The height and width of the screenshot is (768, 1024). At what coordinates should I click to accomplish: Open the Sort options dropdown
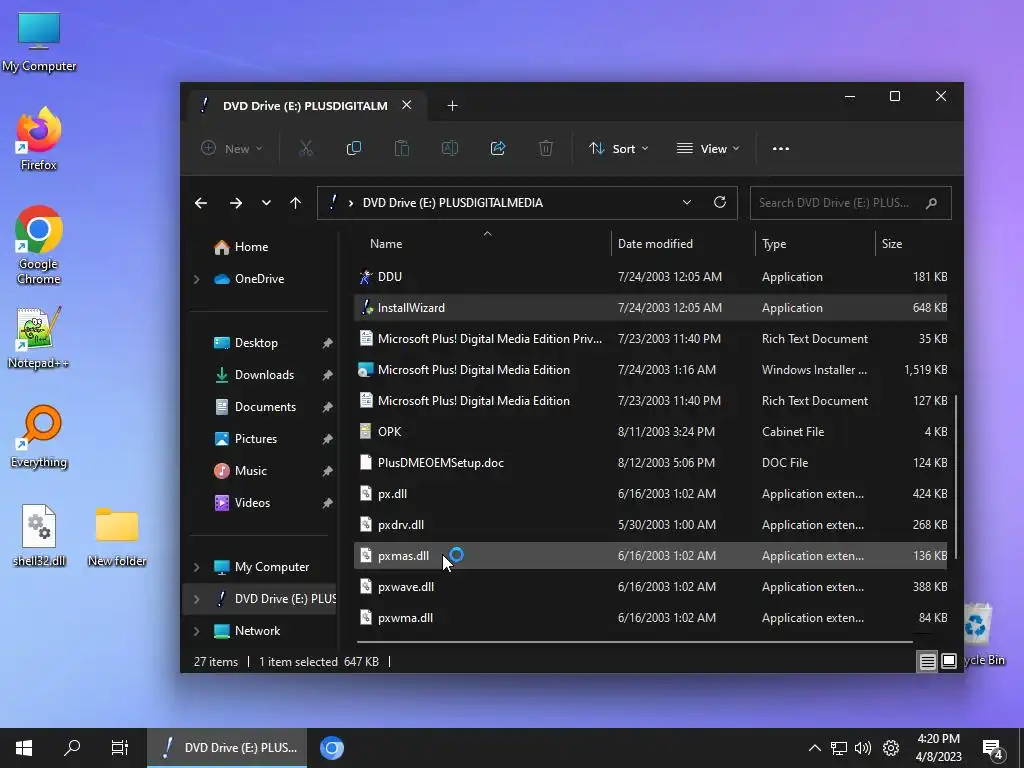click(x=618, y=148)
